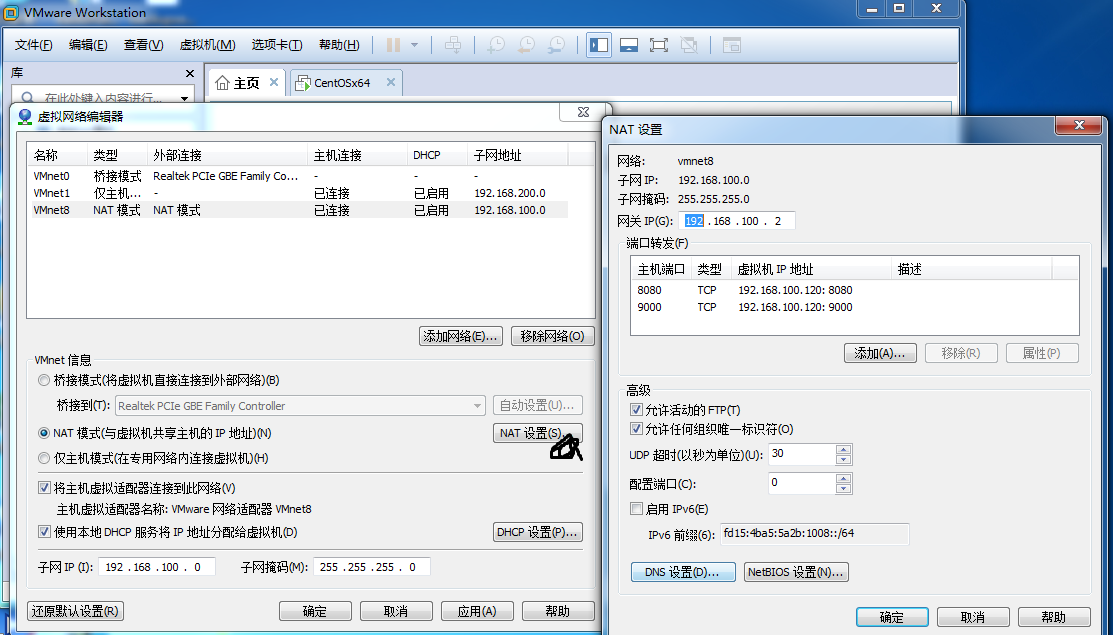Click the Unity mode toolbar icon
The image size is (1113, 635).
click(x=689, y=45)
